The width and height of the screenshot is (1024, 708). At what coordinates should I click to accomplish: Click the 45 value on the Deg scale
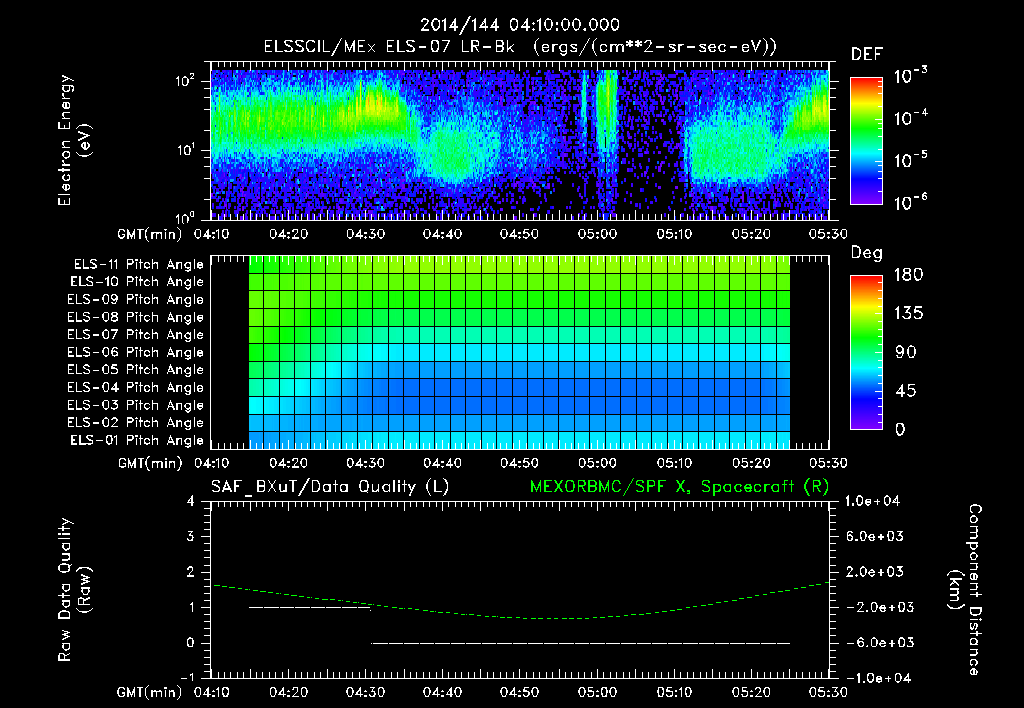click(x=906, y=391)
